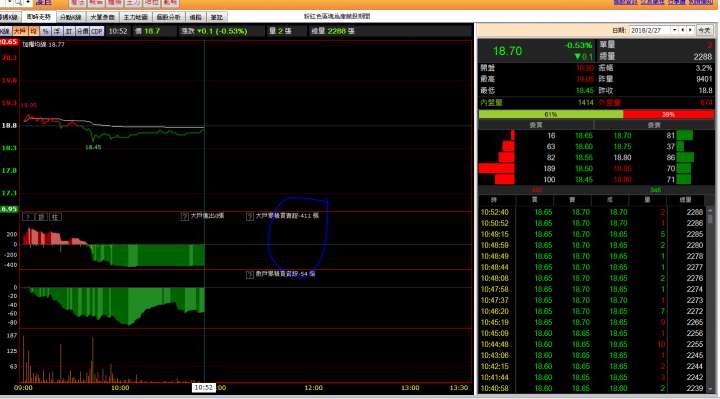Click the bid price 18.65 in the order book
This screenshot has width=720, height=399.
pos(584,135)
